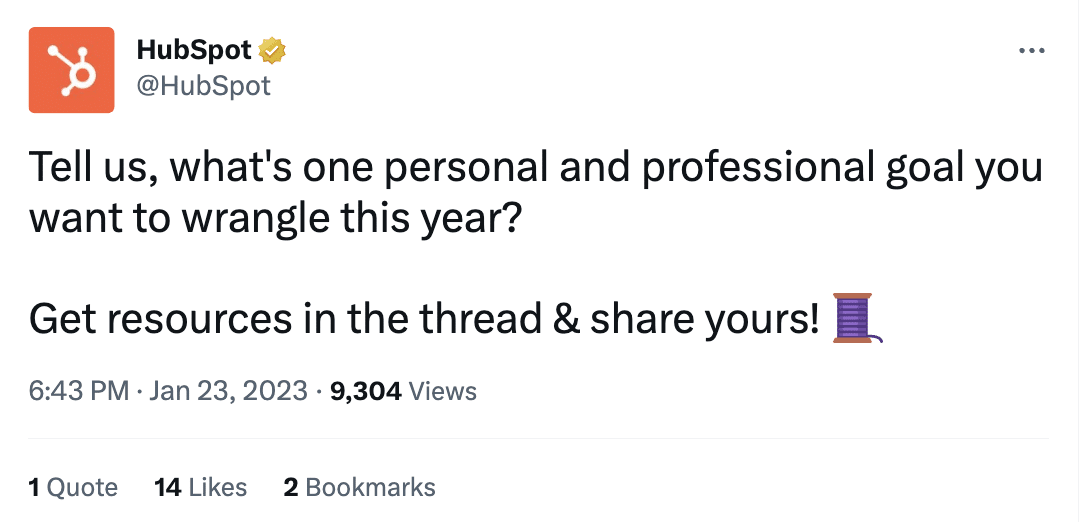This screenshot has width=1084, height=522.
Task: Click the Jan 23, 2023 date
Action: 228,391
